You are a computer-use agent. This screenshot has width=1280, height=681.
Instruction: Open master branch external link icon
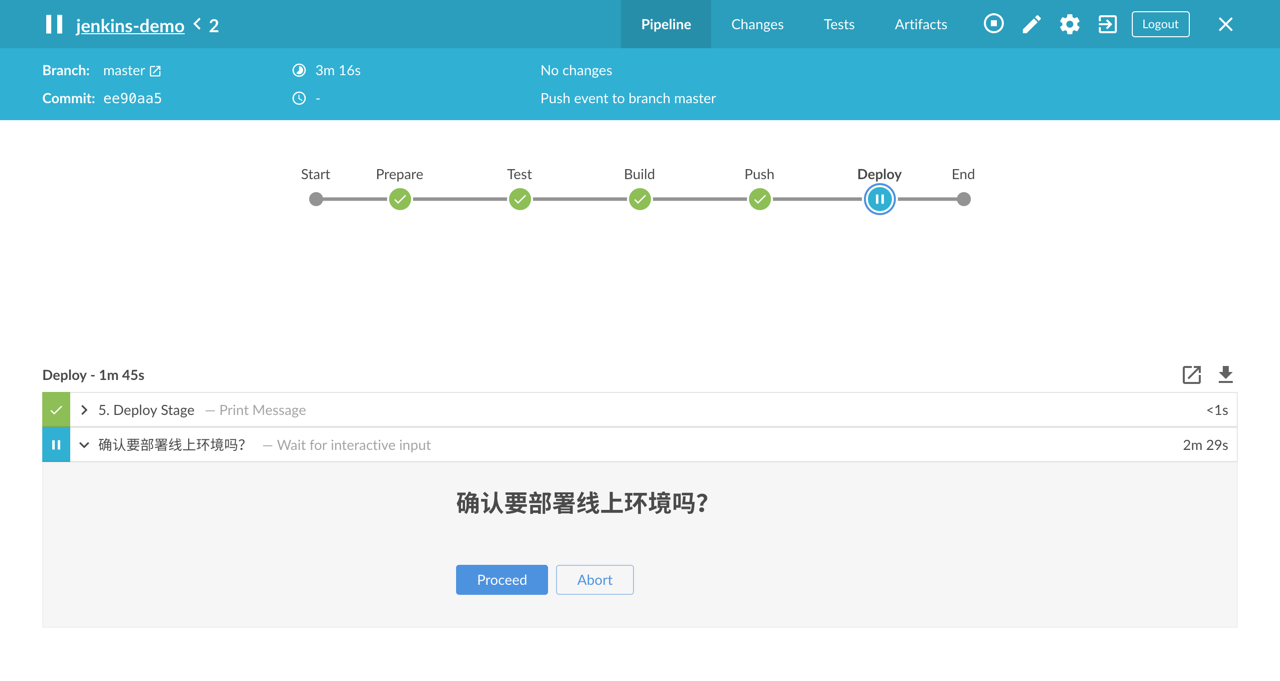point(155,71)
